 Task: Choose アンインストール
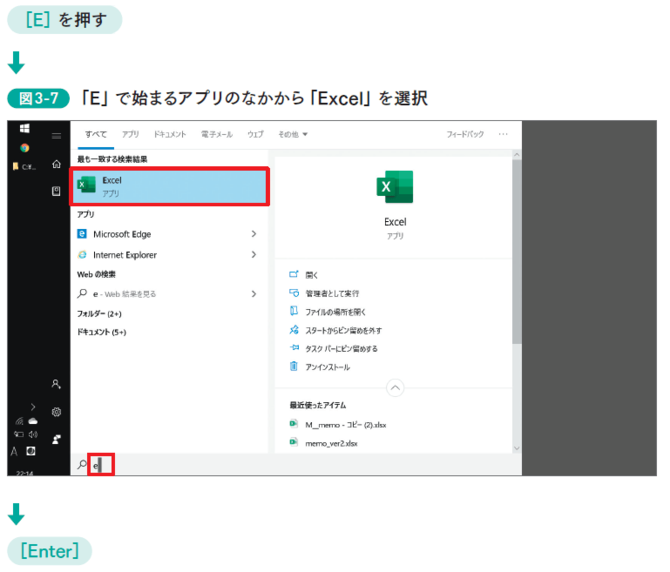[327, 367]
